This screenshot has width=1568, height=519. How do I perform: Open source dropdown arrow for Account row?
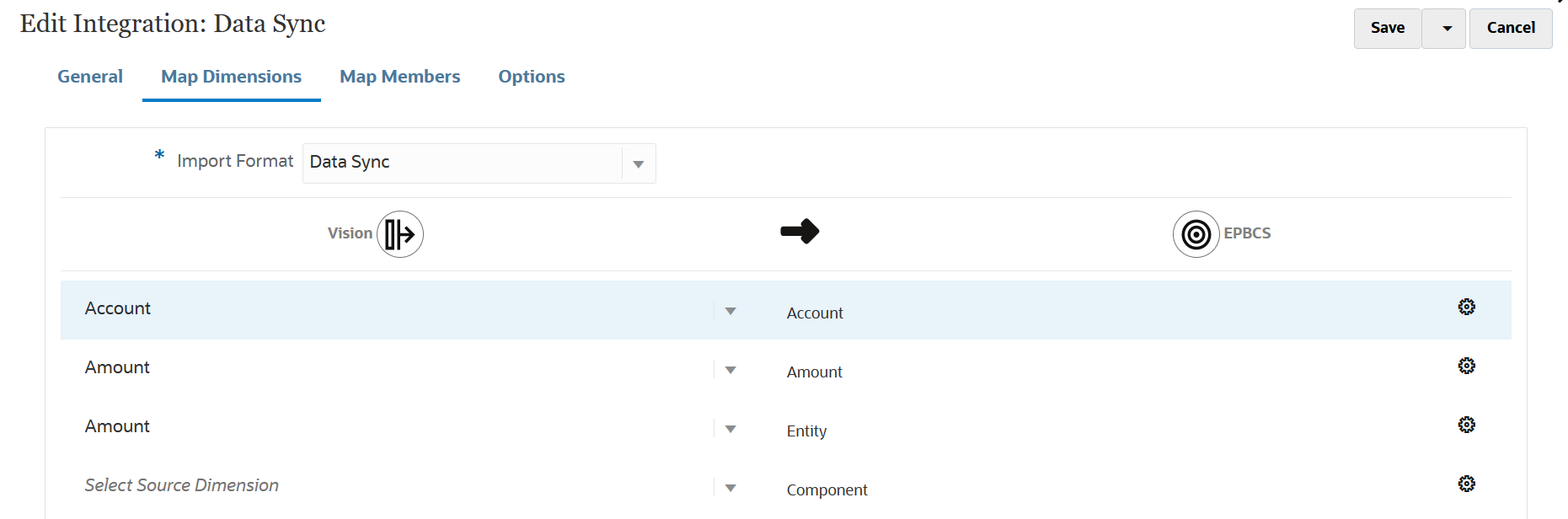click(x=730, y=312)
